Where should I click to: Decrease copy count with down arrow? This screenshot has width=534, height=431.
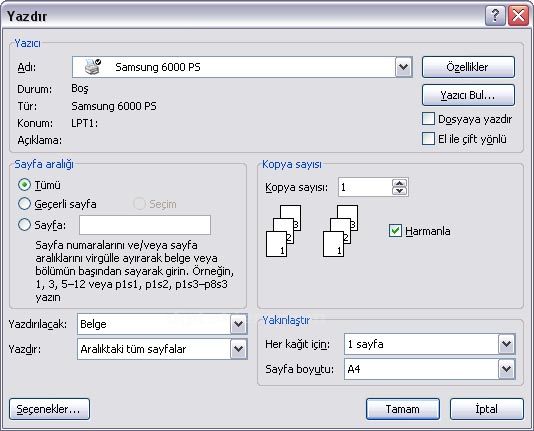click(x=399, y=191)
